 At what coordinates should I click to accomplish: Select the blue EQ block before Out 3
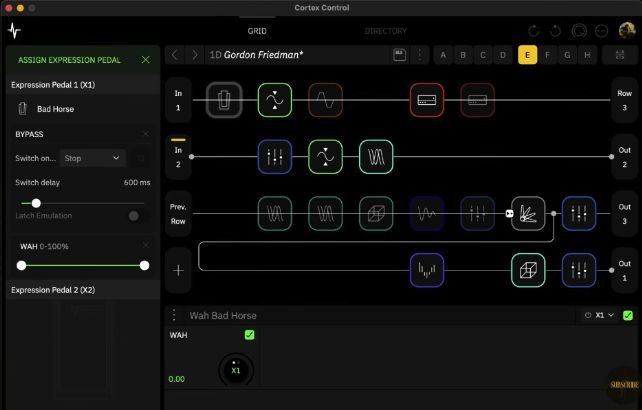579,213
